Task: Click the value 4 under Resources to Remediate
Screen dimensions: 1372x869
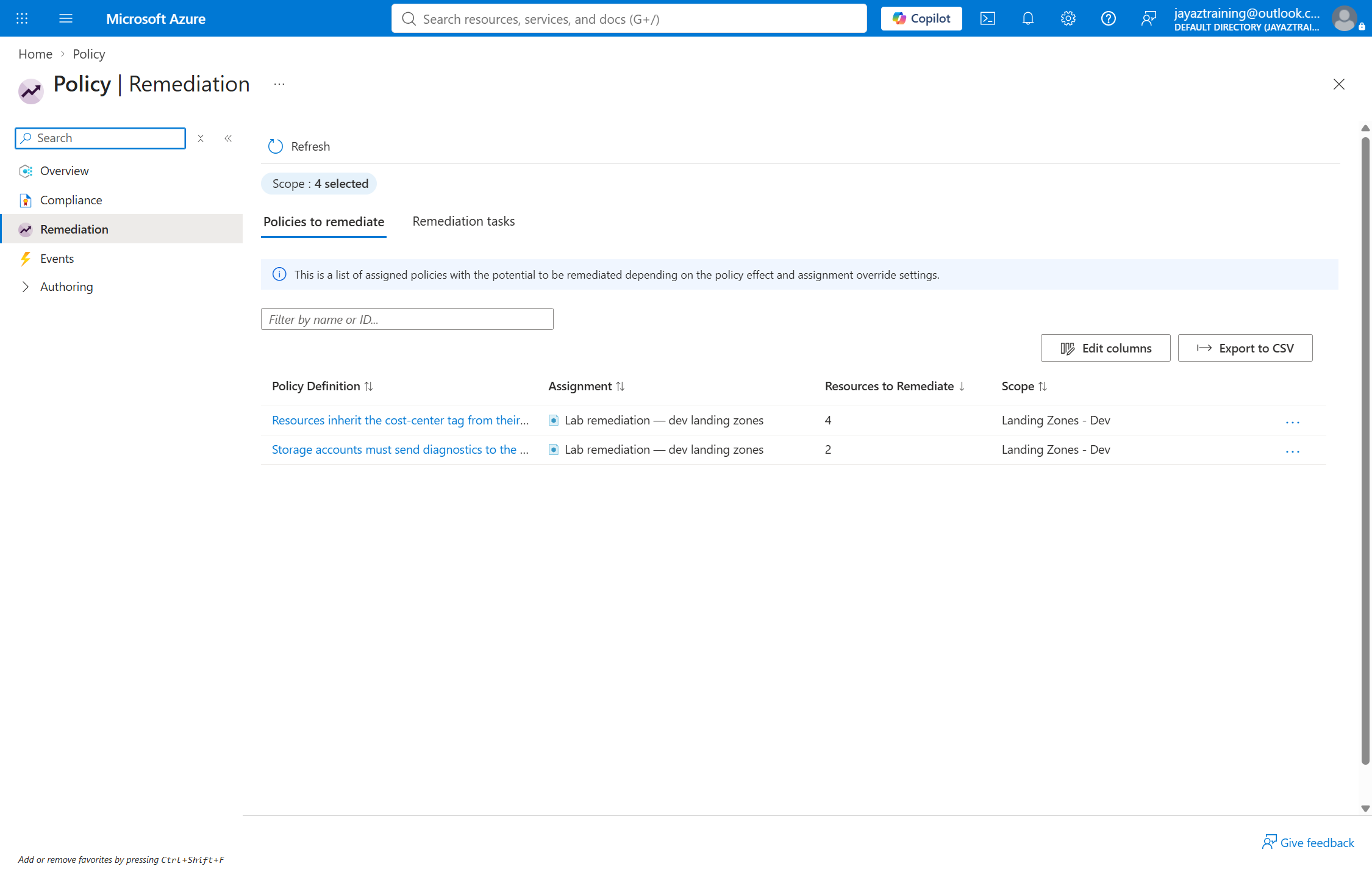Action: 828,420
